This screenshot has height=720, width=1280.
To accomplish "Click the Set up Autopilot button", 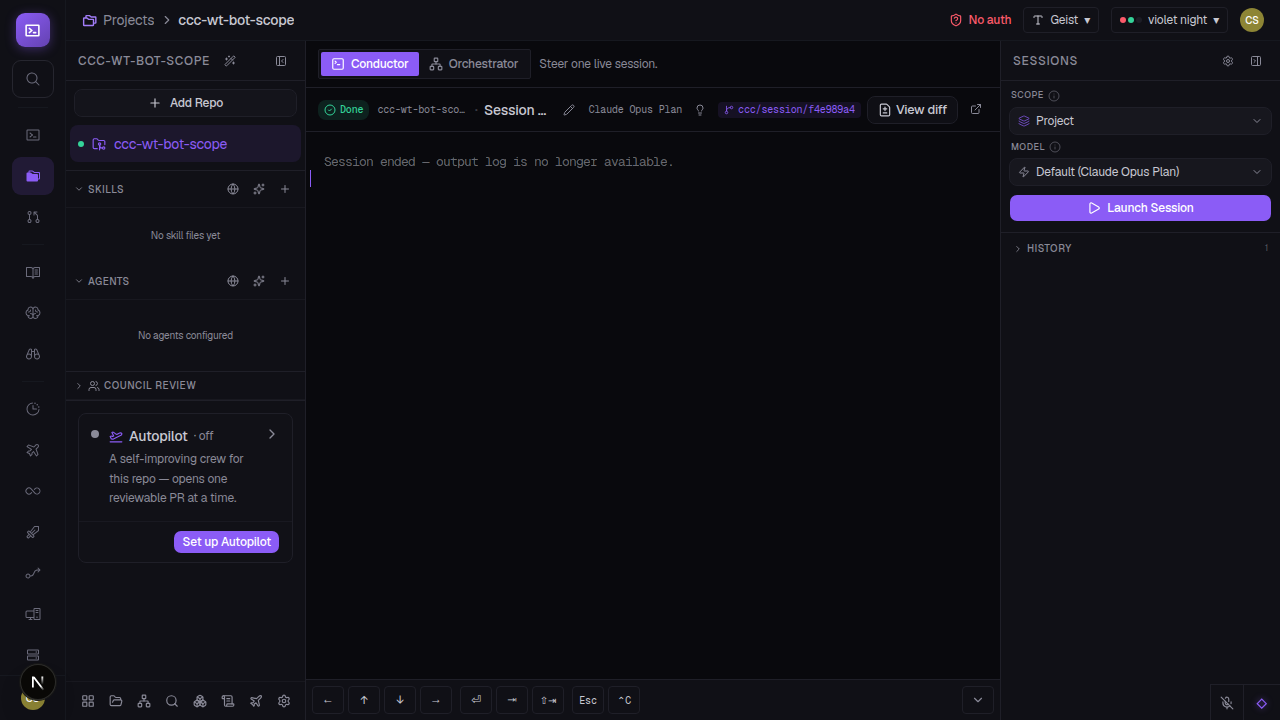I will pos(226,542).
